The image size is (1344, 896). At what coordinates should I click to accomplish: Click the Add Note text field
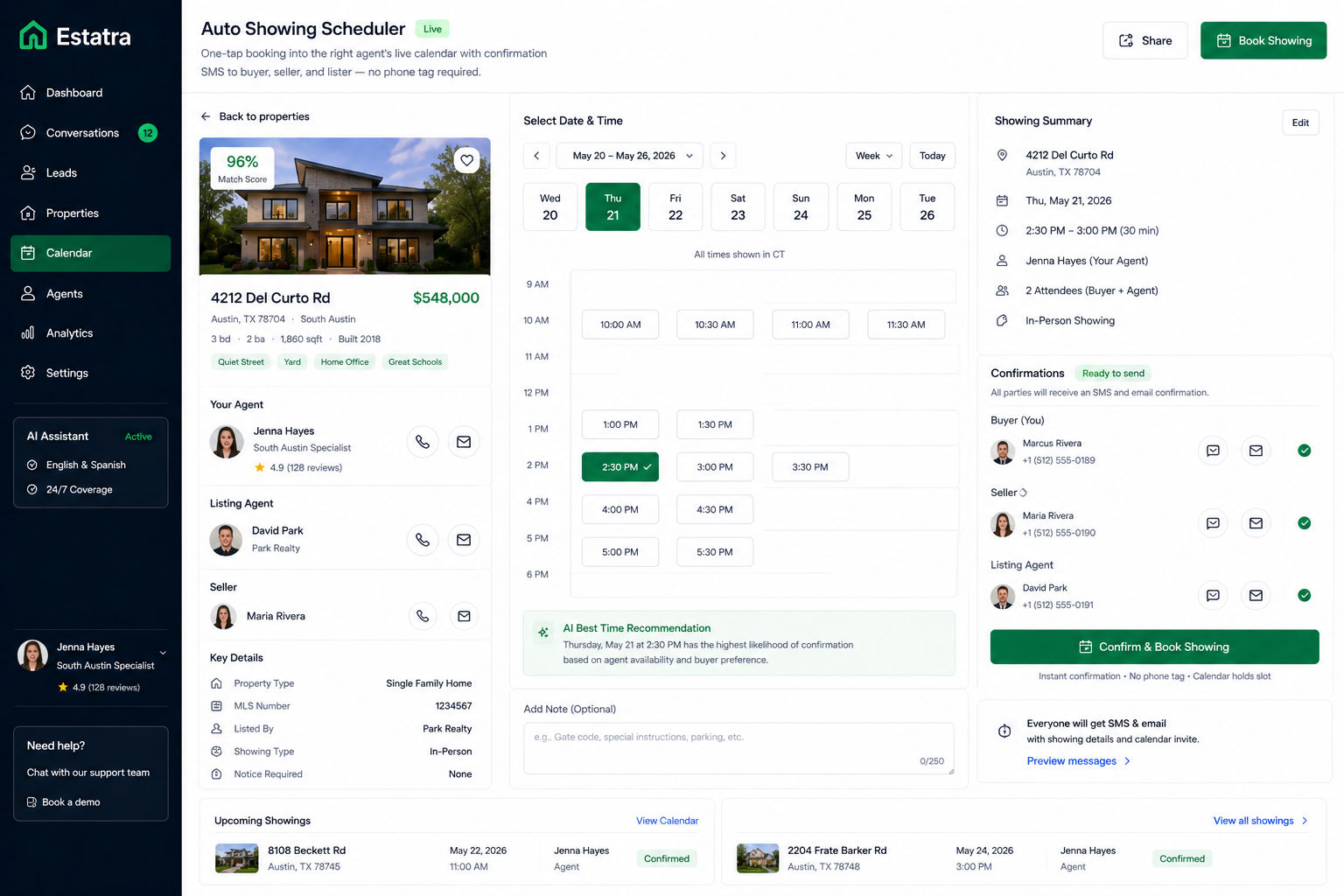click(x=738, y=748)
